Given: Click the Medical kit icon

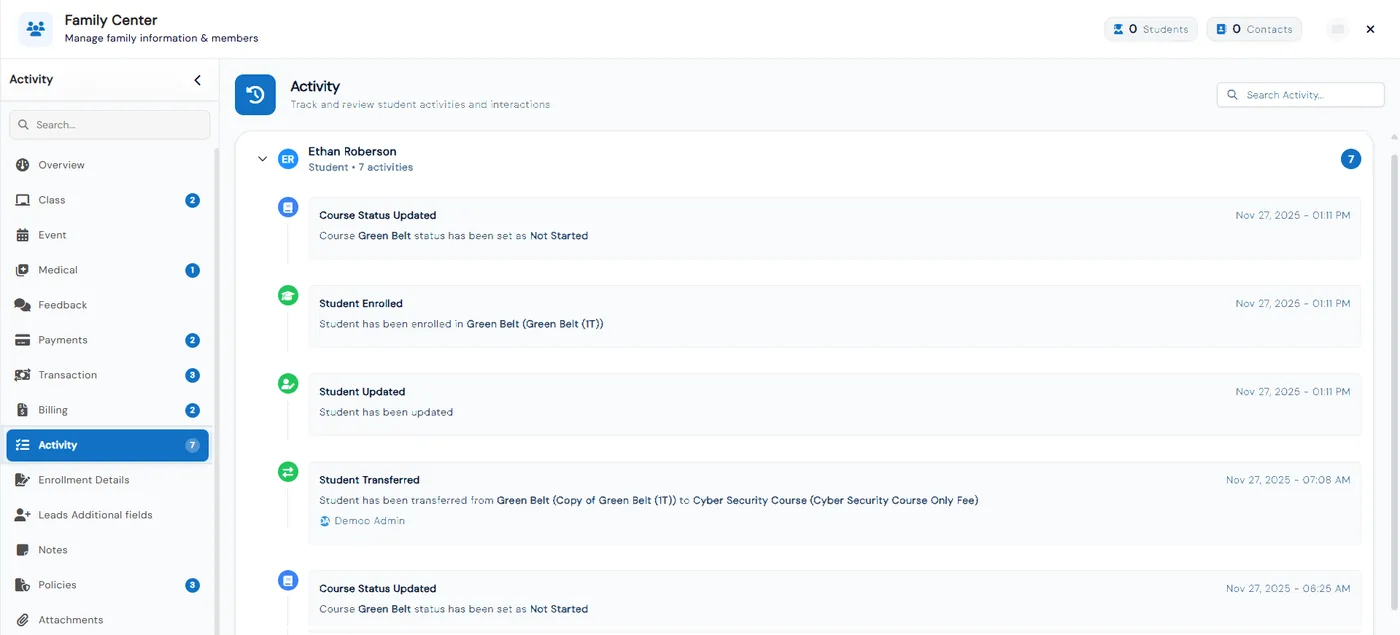Looking at the screenshot, I should point(22,270).
